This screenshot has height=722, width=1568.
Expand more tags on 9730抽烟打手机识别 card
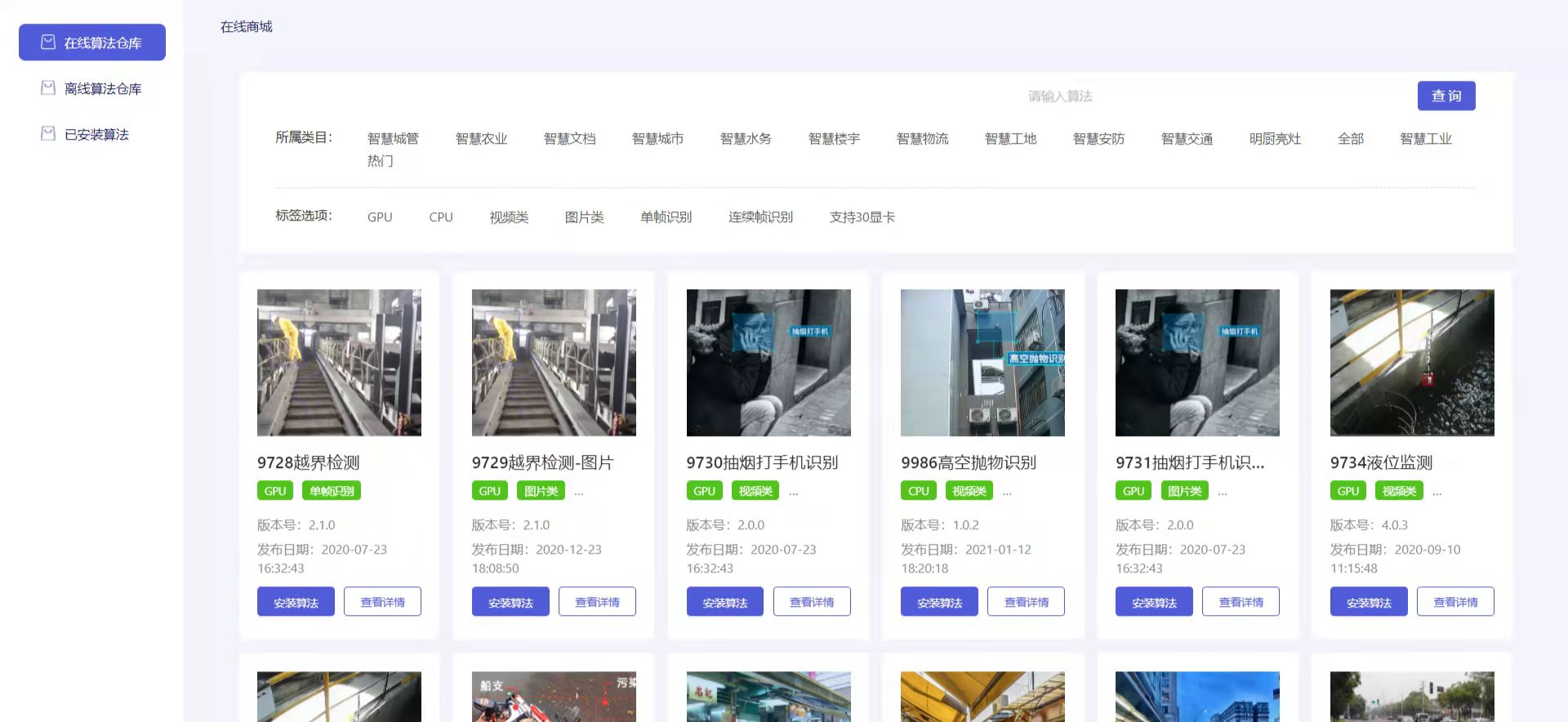click(x=794, y=493)
